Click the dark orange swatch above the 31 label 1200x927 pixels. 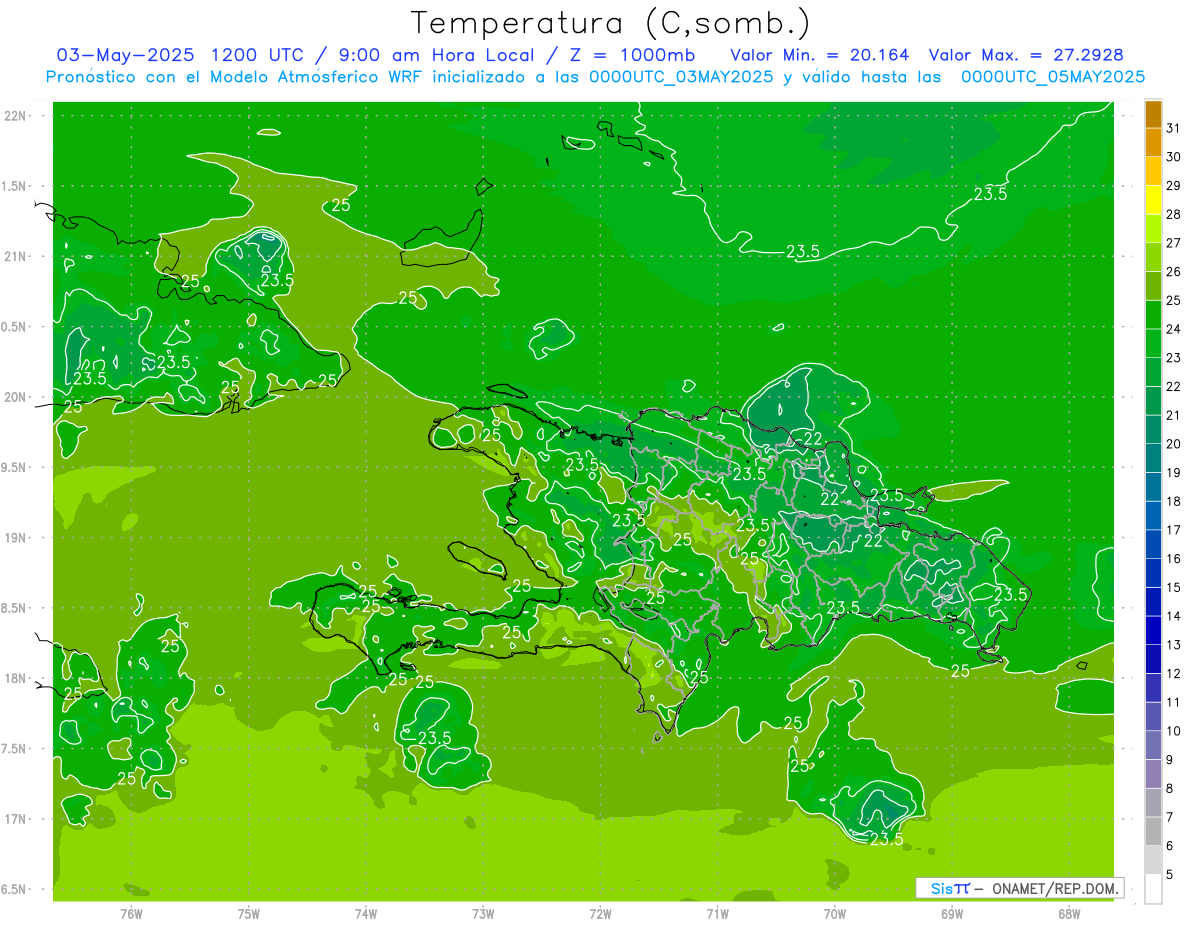tap(1153, 114)
